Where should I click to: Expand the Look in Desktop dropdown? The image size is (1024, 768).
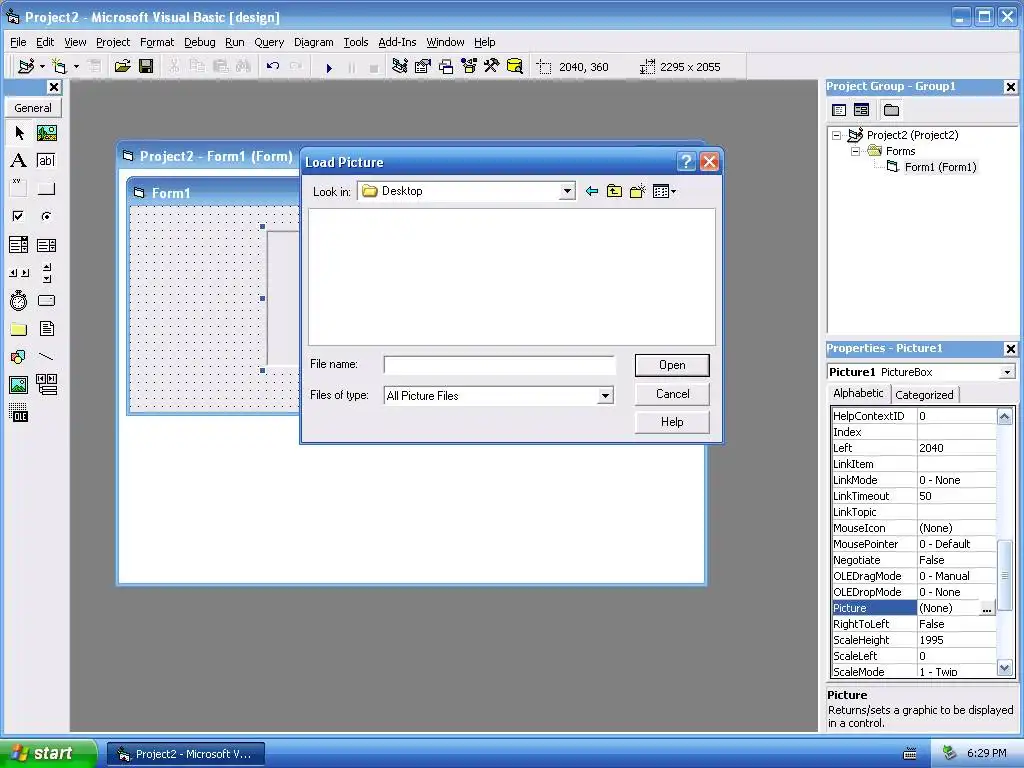[567, 191]
